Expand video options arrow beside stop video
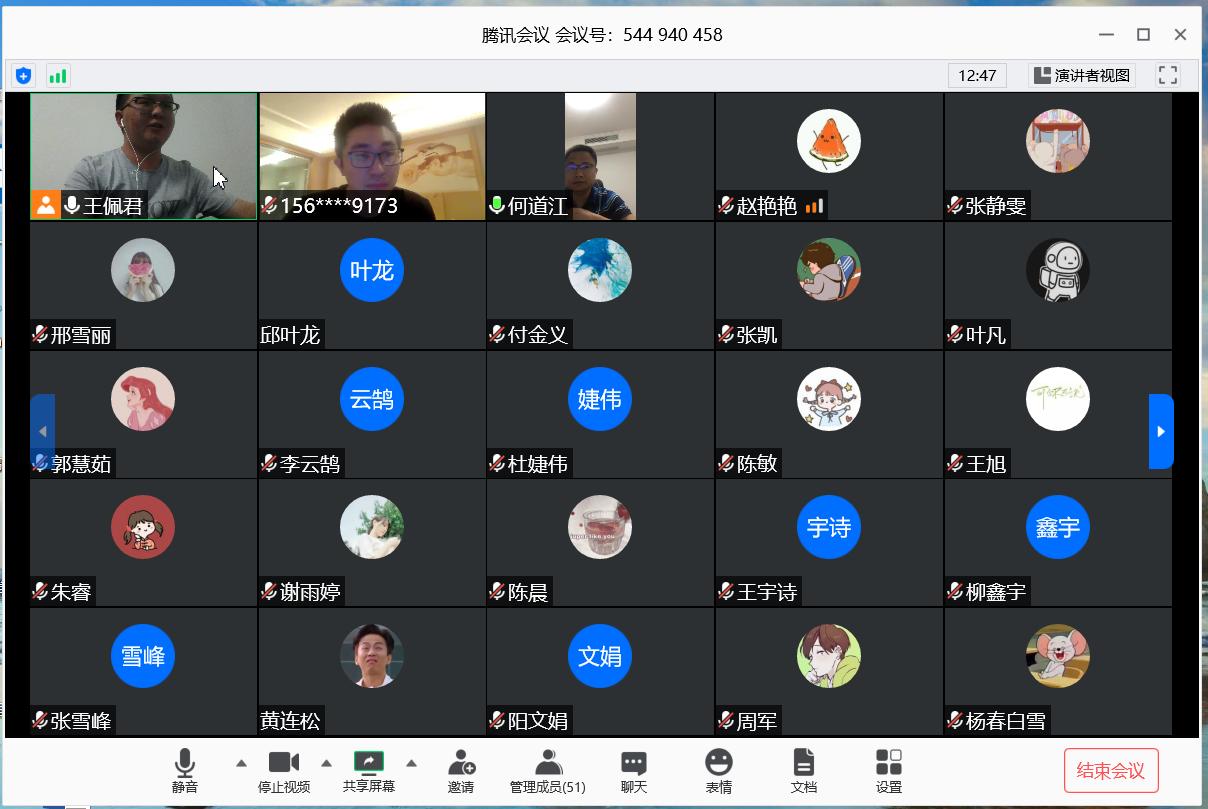This screenshot has width=1208, height=809. click(326, 763)
